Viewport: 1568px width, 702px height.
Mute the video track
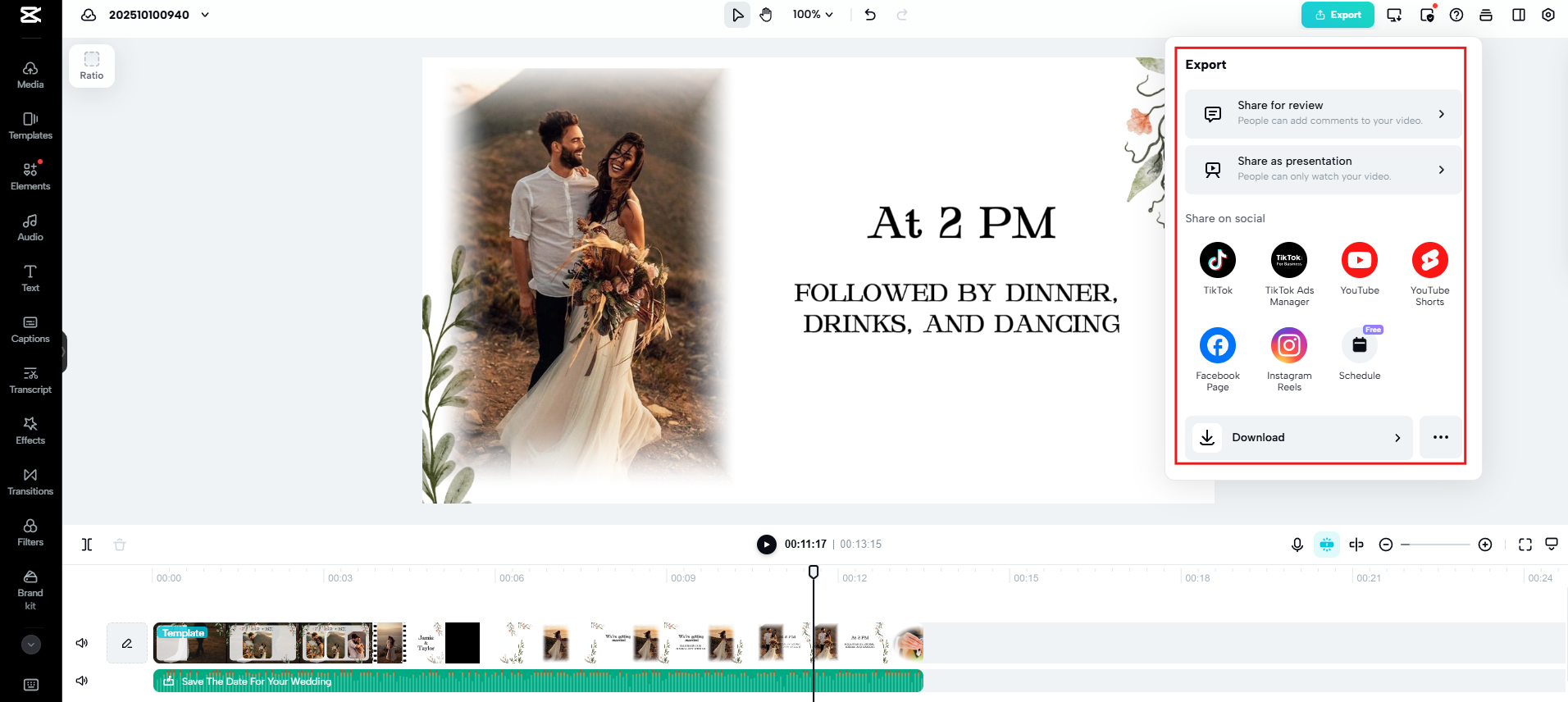click(82, 643)
